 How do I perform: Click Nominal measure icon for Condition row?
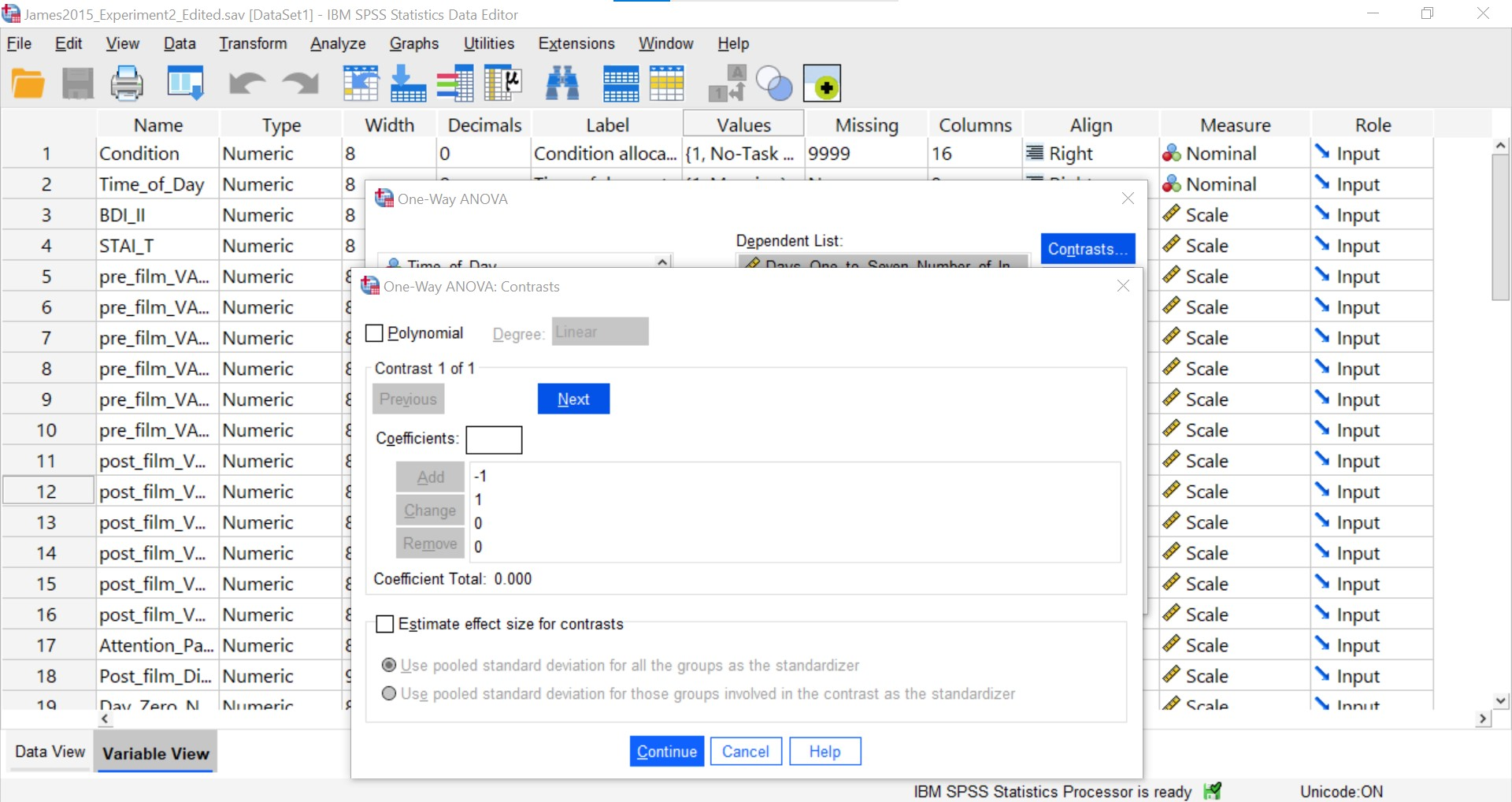point(1172,154)
